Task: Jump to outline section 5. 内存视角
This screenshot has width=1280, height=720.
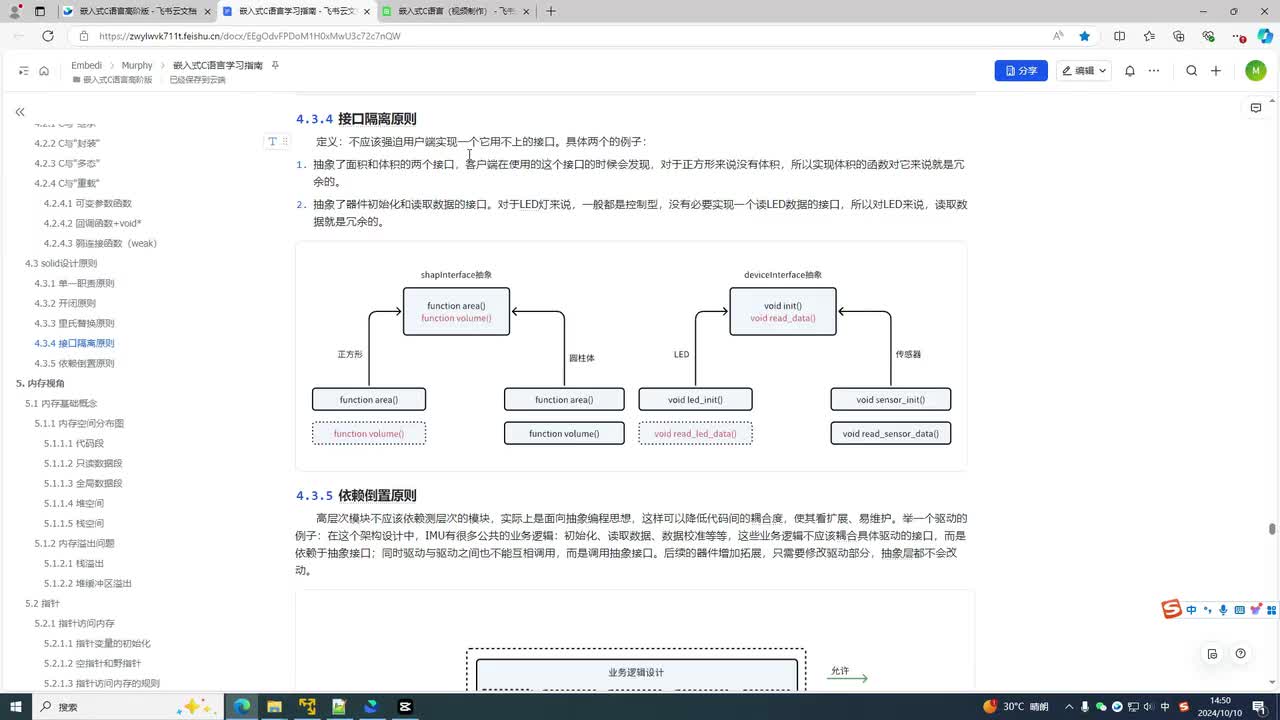Action: click(x=40, y=383)
